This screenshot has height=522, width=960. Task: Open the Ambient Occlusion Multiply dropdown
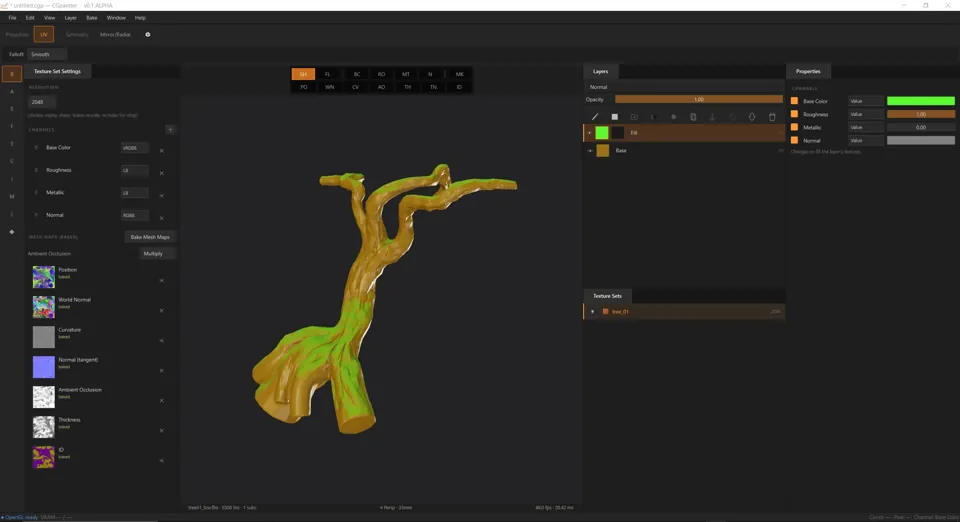tap(157, 254)
